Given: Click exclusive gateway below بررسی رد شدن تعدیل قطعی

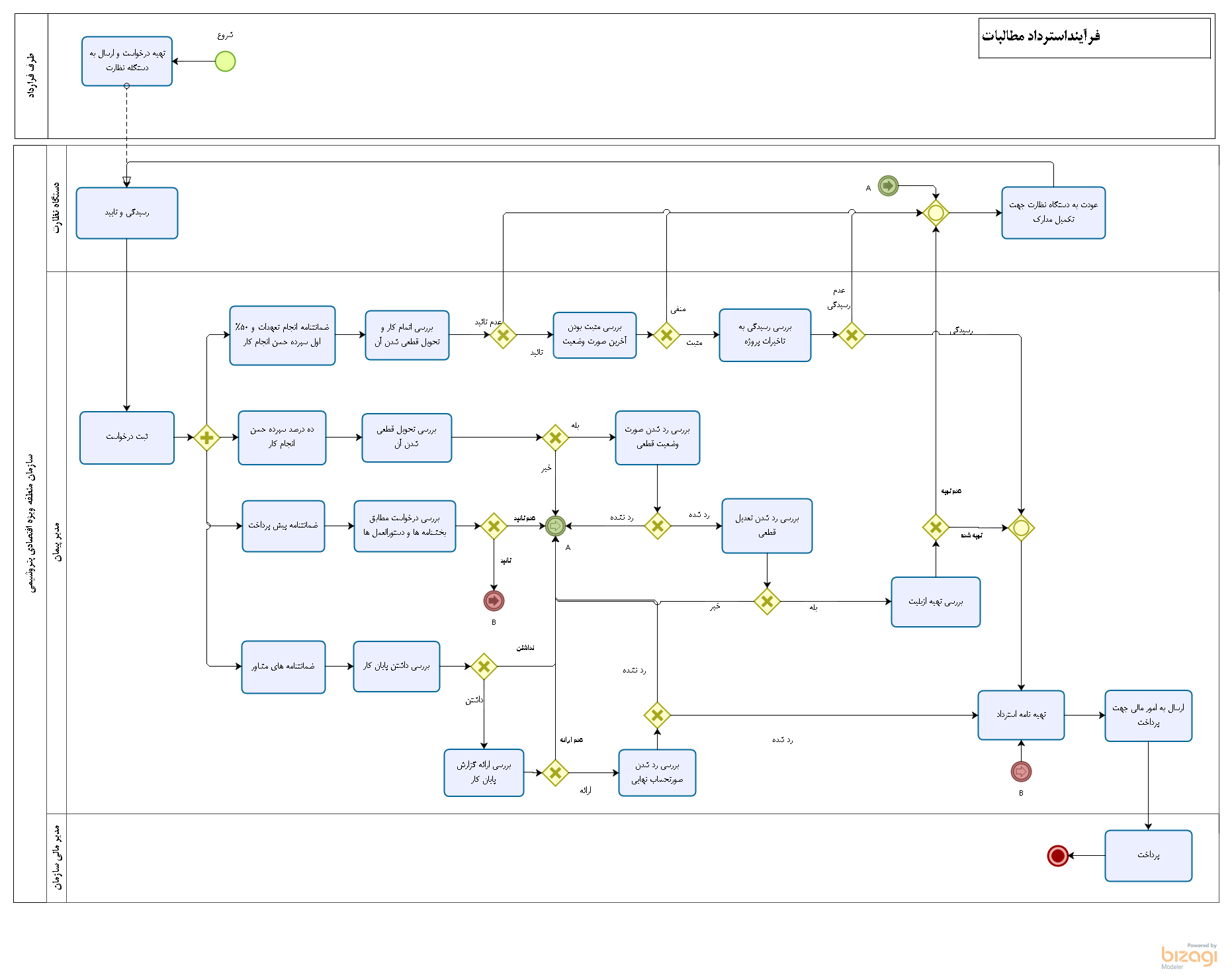Looking at the screenshot, I should (x=767, y=602).
